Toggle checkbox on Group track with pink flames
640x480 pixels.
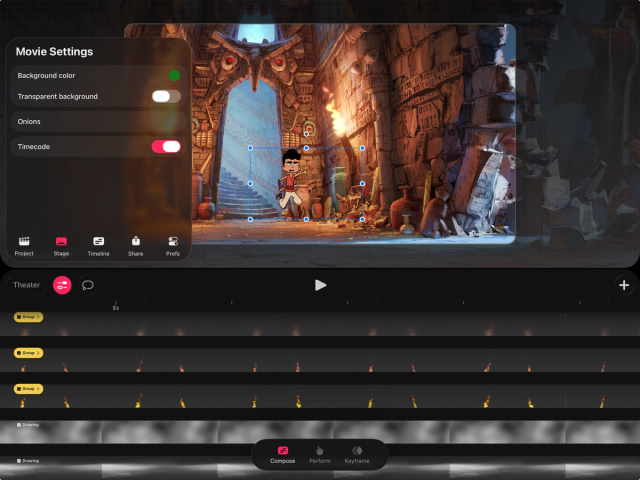pos(19,353)
